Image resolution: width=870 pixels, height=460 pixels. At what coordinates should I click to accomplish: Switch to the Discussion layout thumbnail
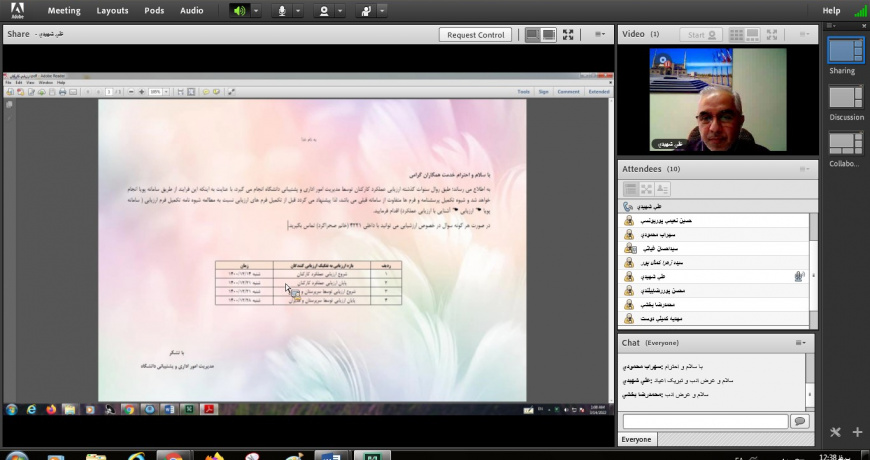(x=846, y=98)
